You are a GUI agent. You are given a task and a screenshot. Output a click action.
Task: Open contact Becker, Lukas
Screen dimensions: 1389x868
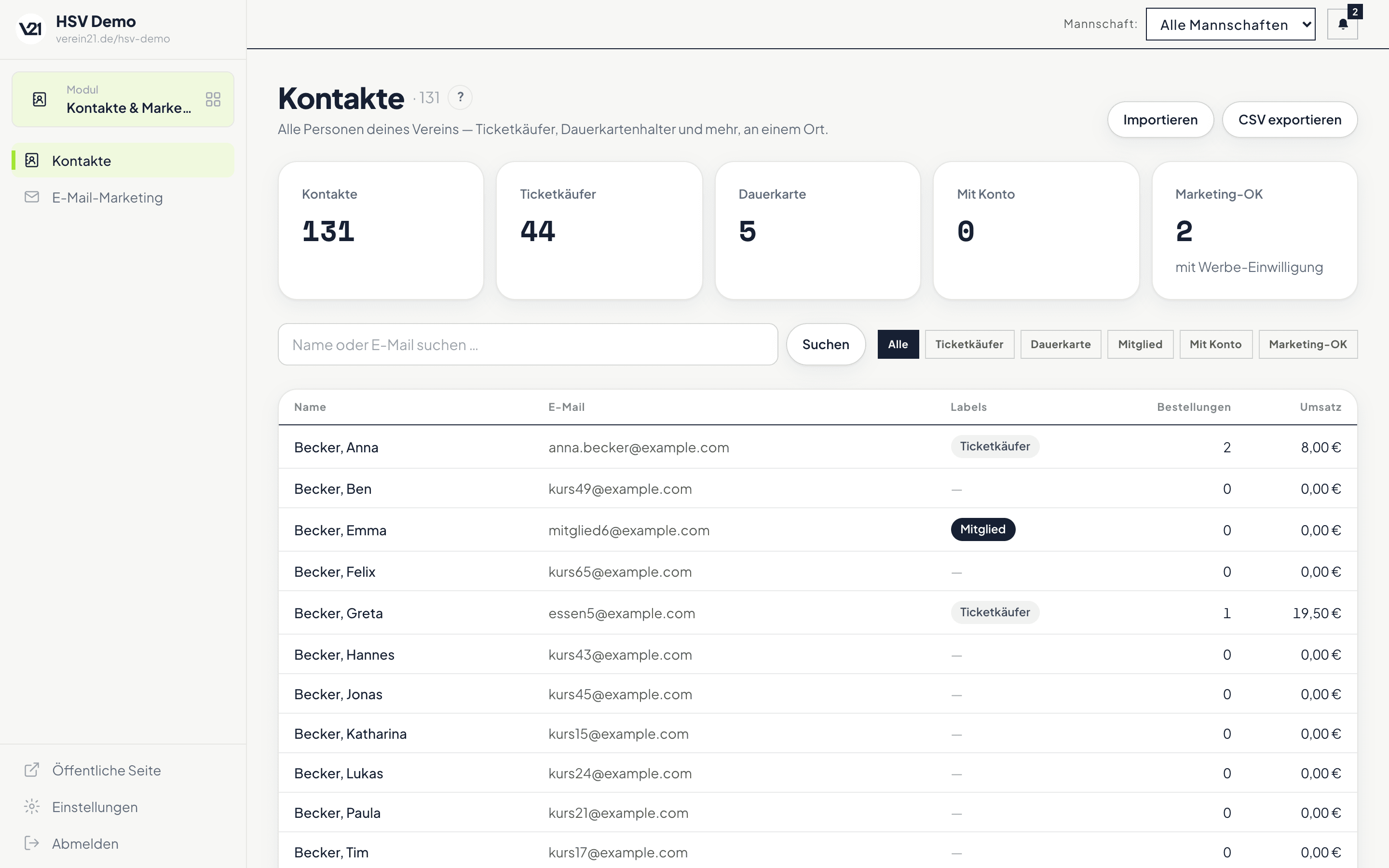pyautogui.click(x=818, y=773)
